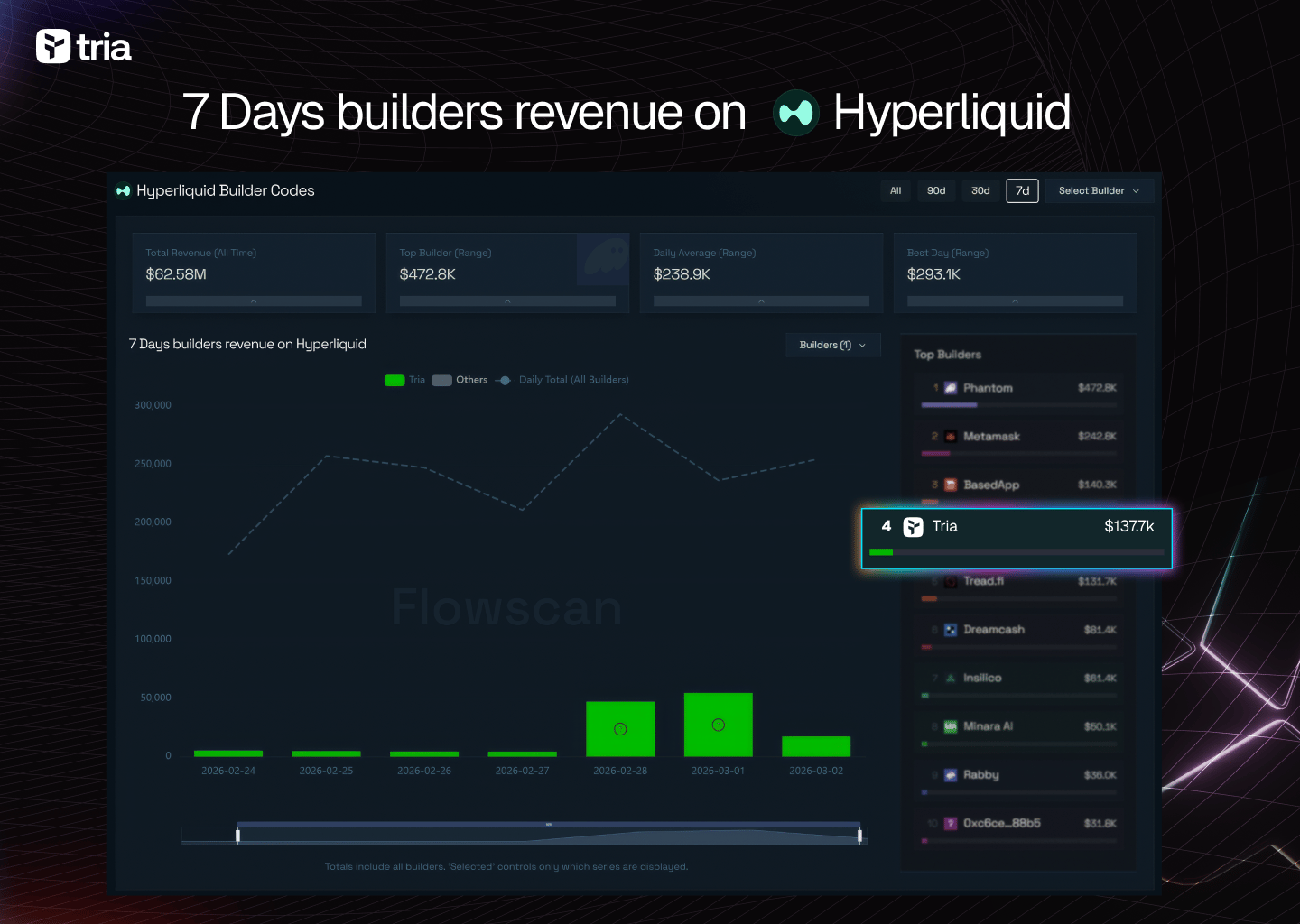Click the Insilico icon

click(x=950, y=679)
